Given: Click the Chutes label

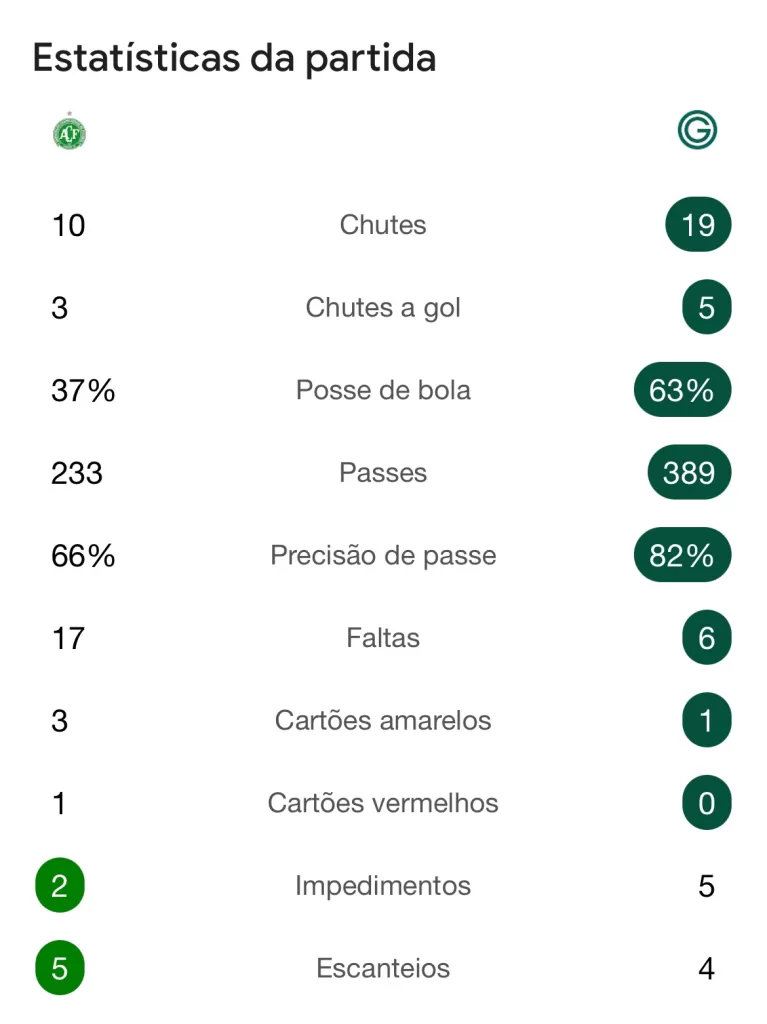Looking at the screenshot, I should 383,225.
